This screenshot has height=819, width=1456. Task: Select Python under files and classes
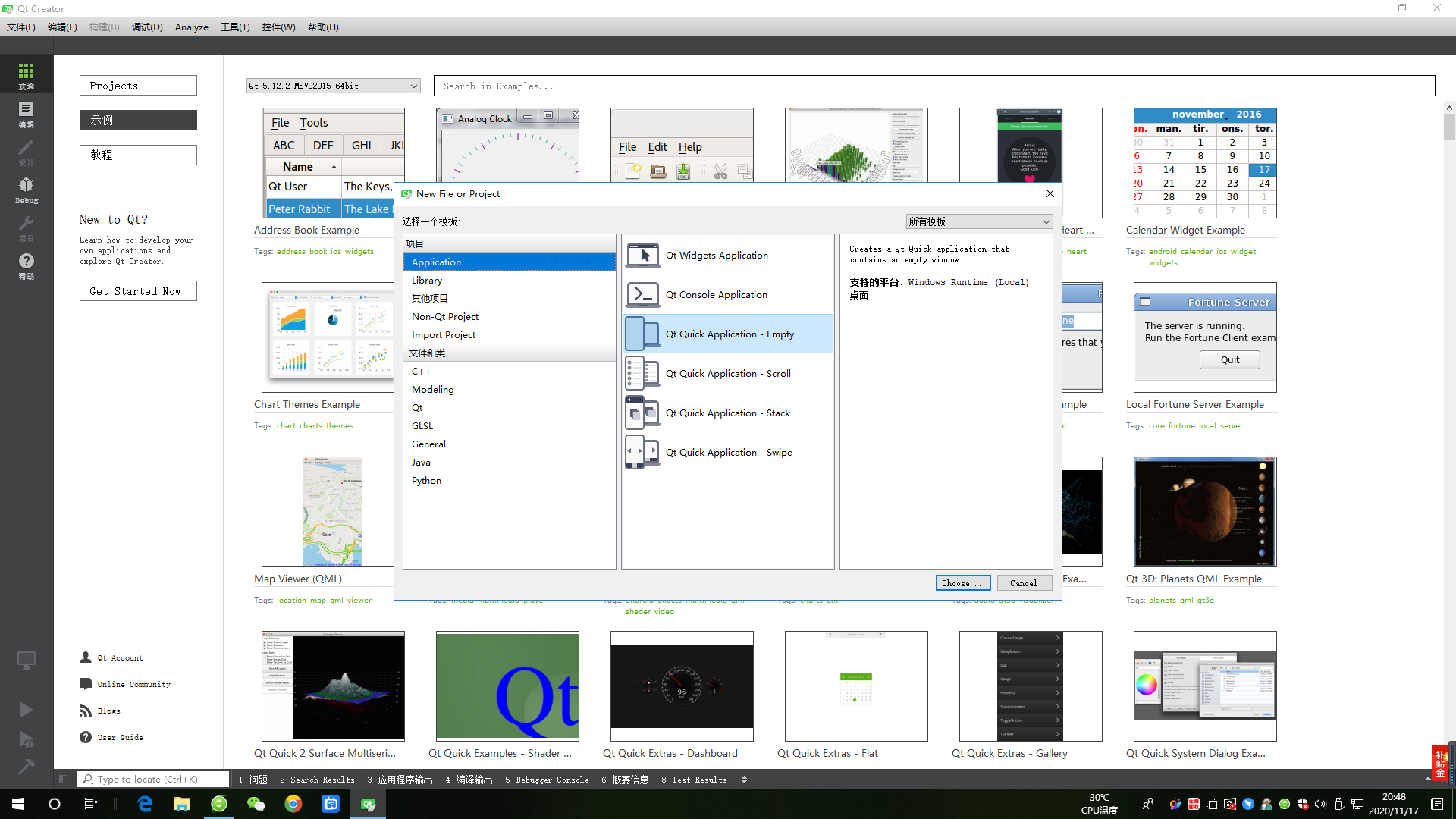click(426, 481)
